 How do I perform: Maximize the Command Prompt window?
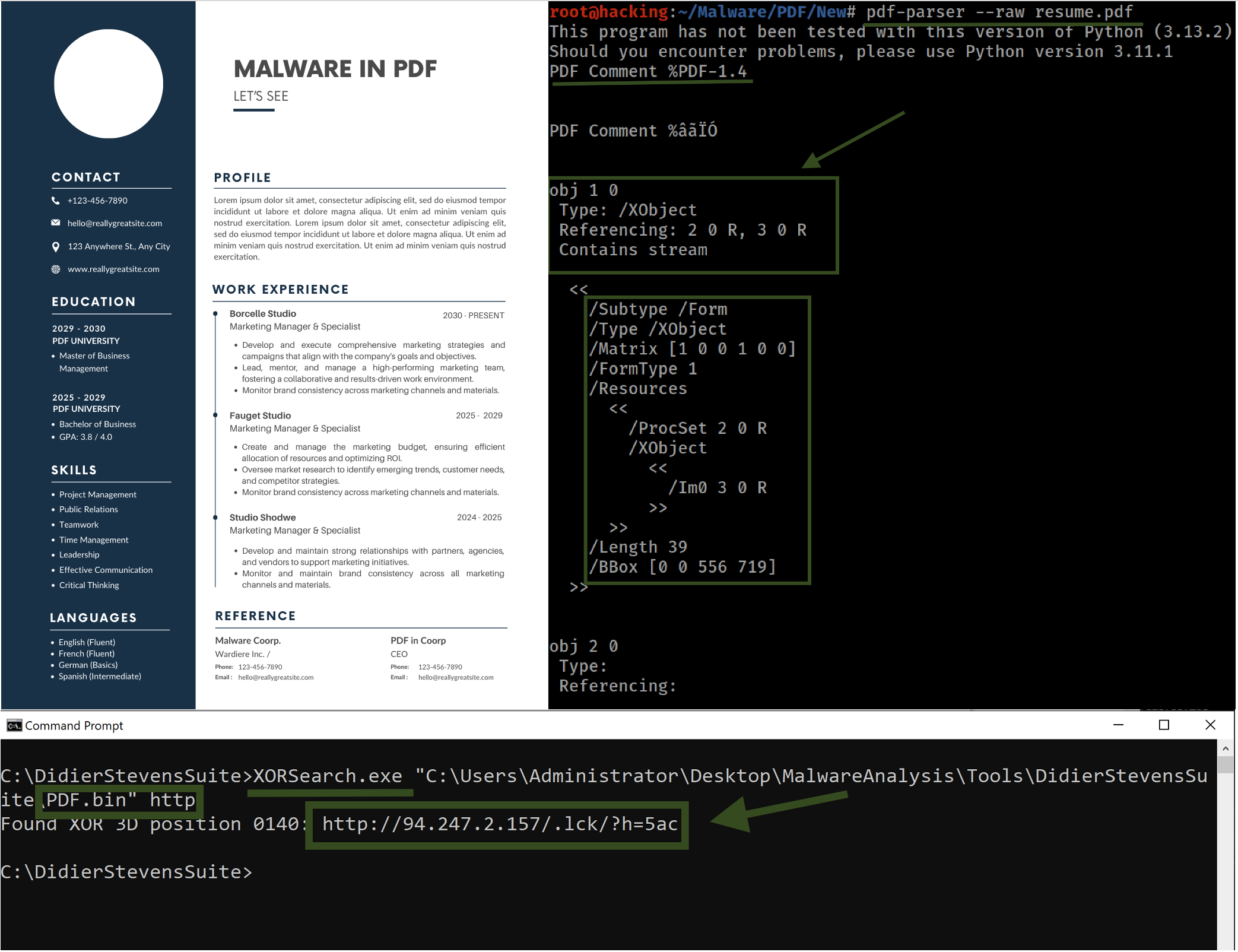coord(1164,725)
